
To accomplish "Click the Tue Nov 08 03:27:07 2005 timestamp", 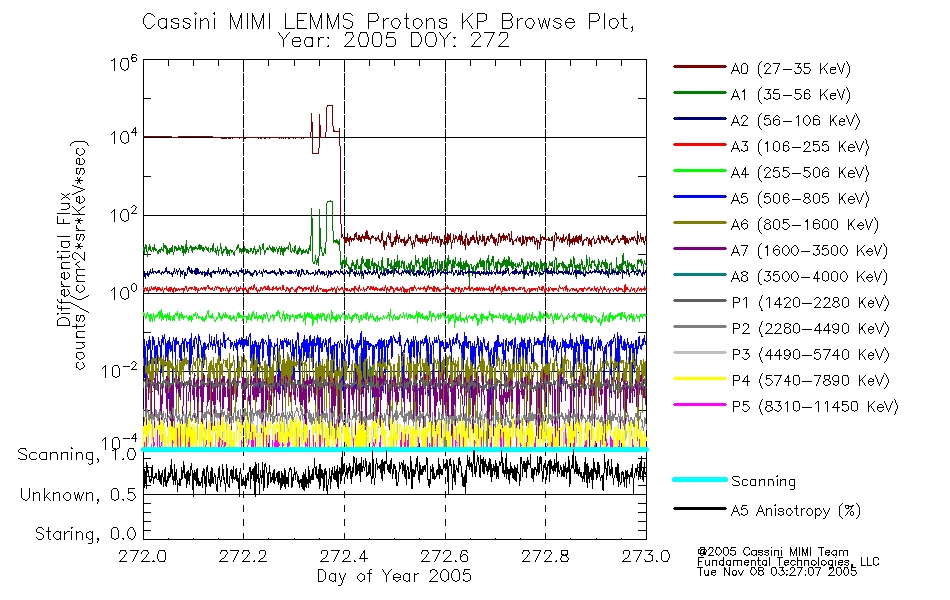I will pyautogui.click(x=777, y=572).
